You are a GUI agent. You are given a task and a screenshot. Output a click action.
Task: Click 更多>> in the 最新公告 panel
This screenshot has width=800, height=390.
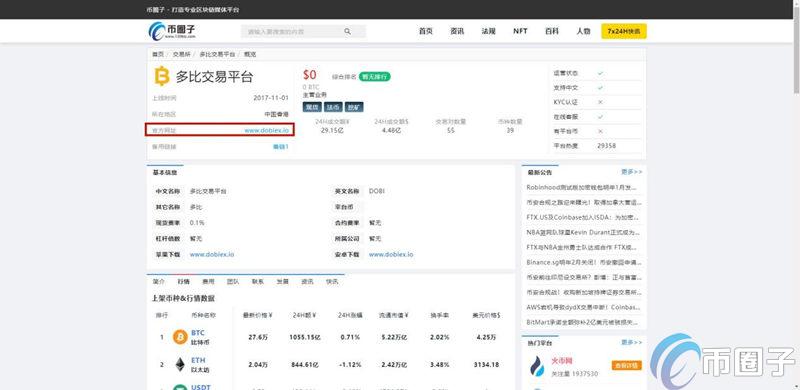tap(632, 172)
